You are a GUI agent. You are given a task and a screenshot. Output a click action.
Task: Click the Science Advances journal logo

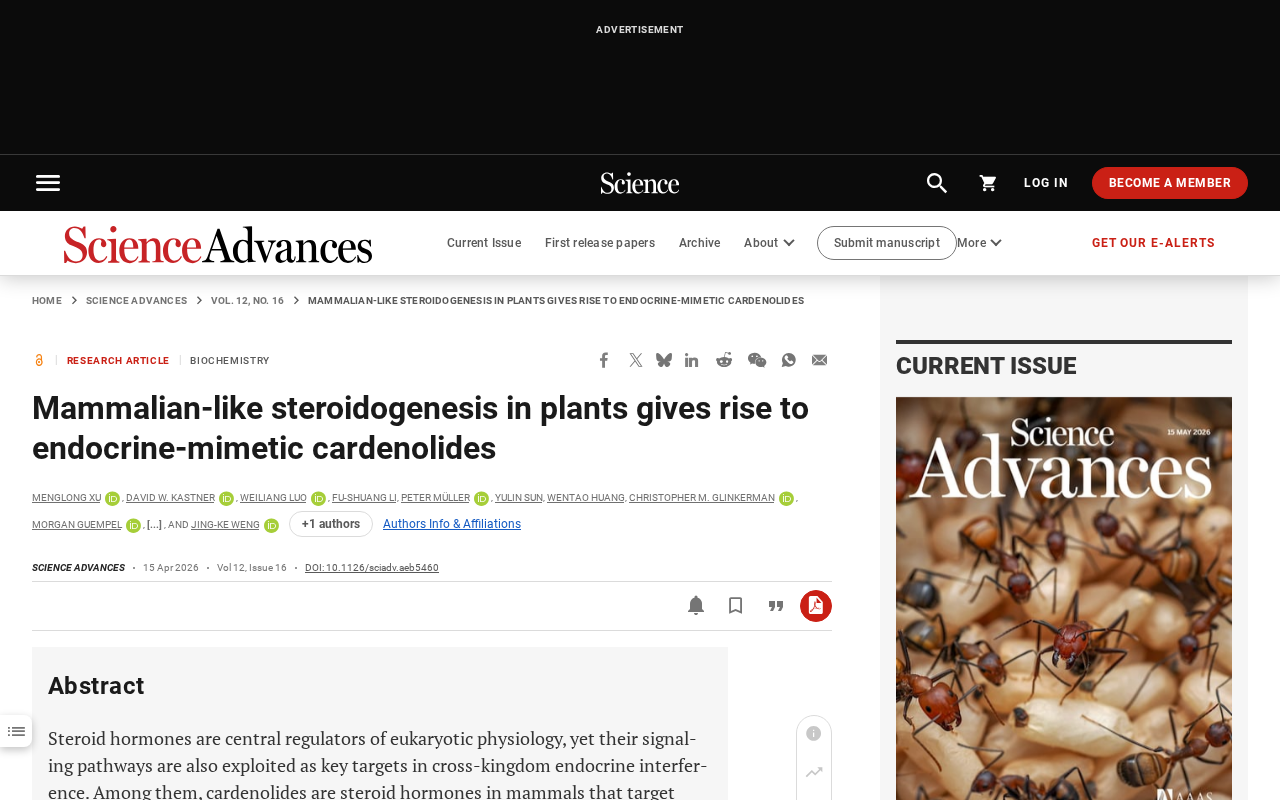218,244
